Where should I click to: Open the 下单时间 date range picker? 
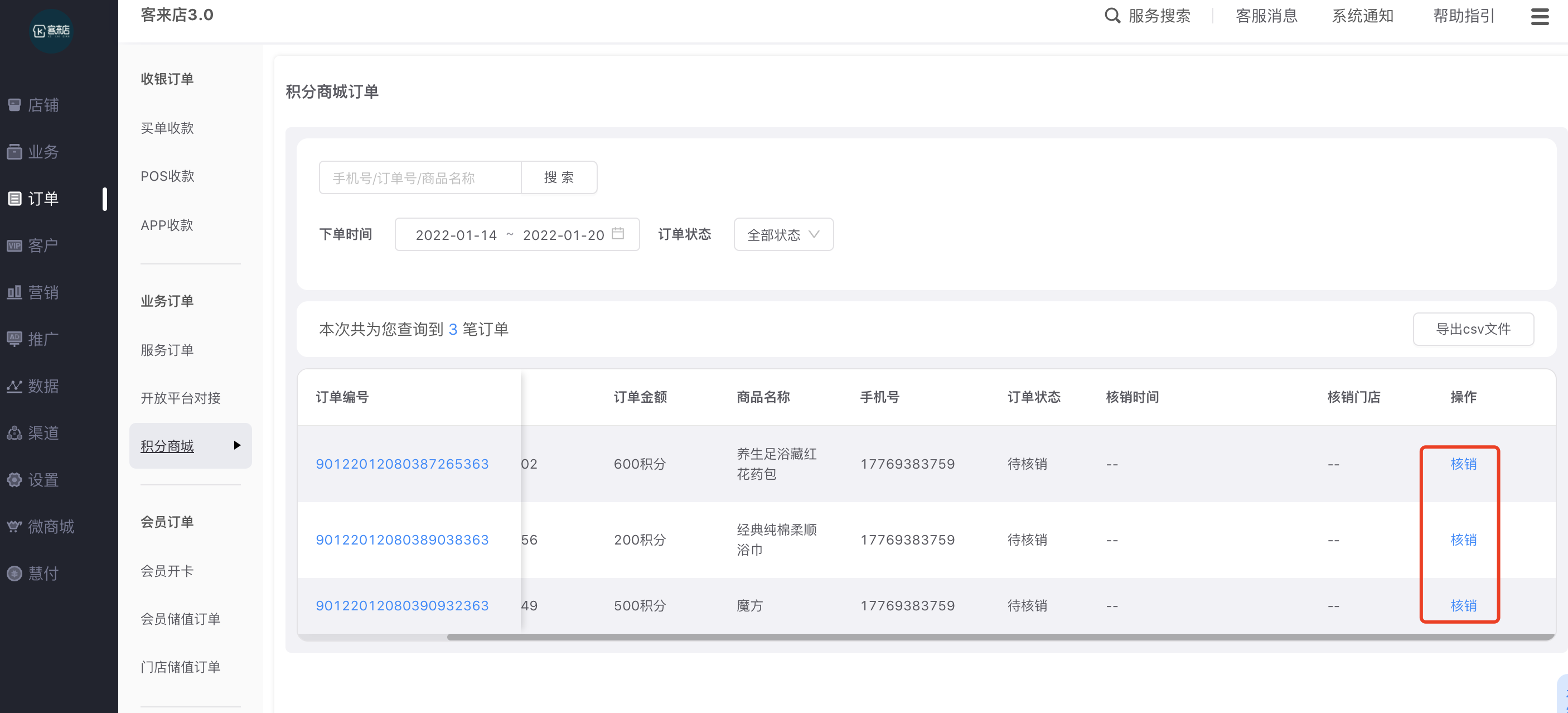517,234
